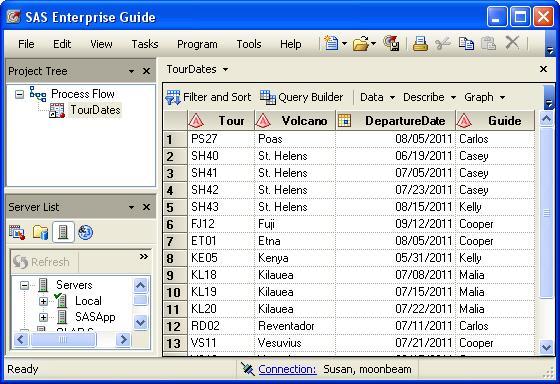The image size is (560, 384).
Task: Click the Cut scissors icon
Action: click(x=443, y=44)
